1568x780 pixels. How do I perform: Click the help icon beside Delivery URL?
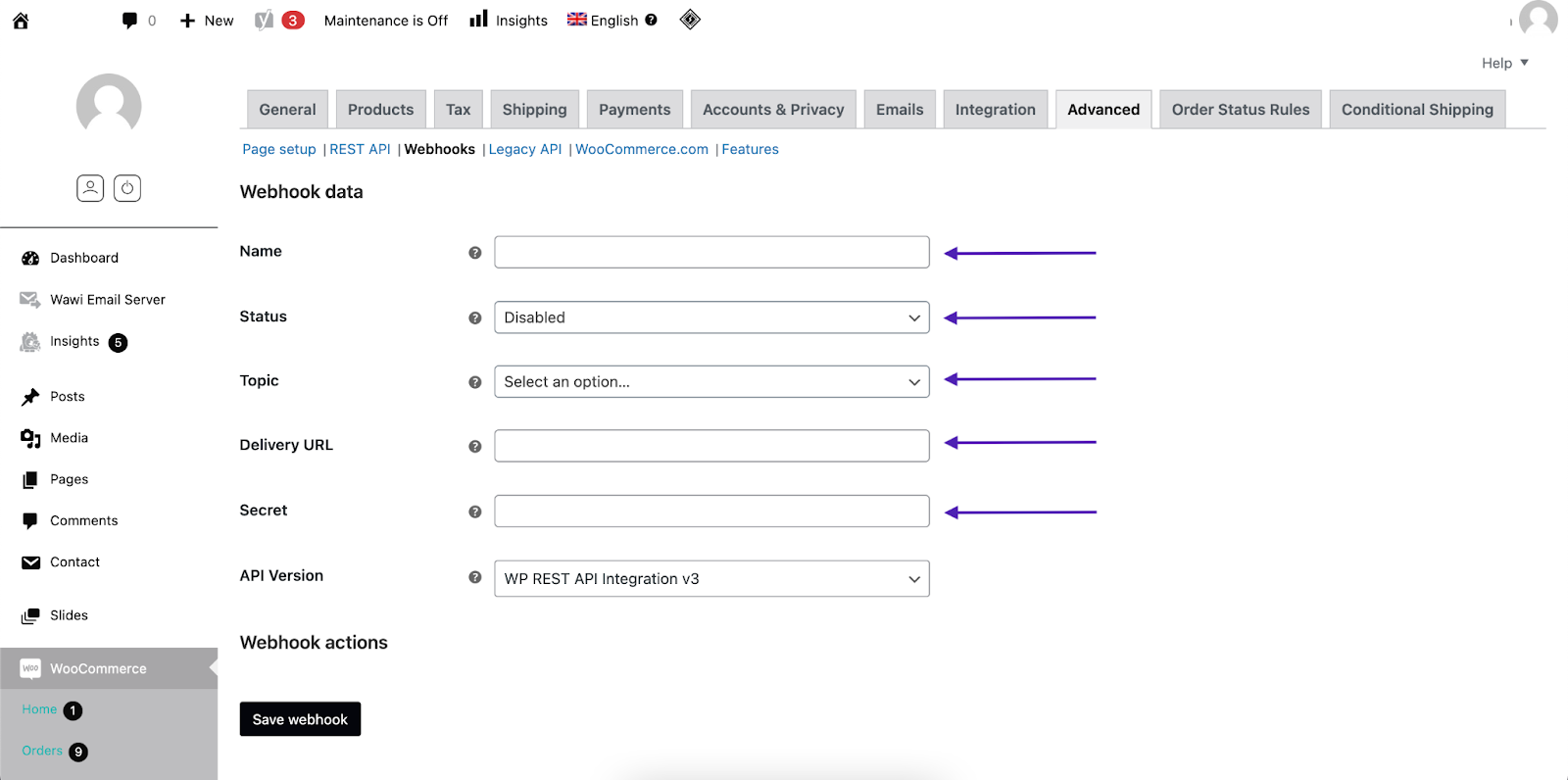(475, 446)
